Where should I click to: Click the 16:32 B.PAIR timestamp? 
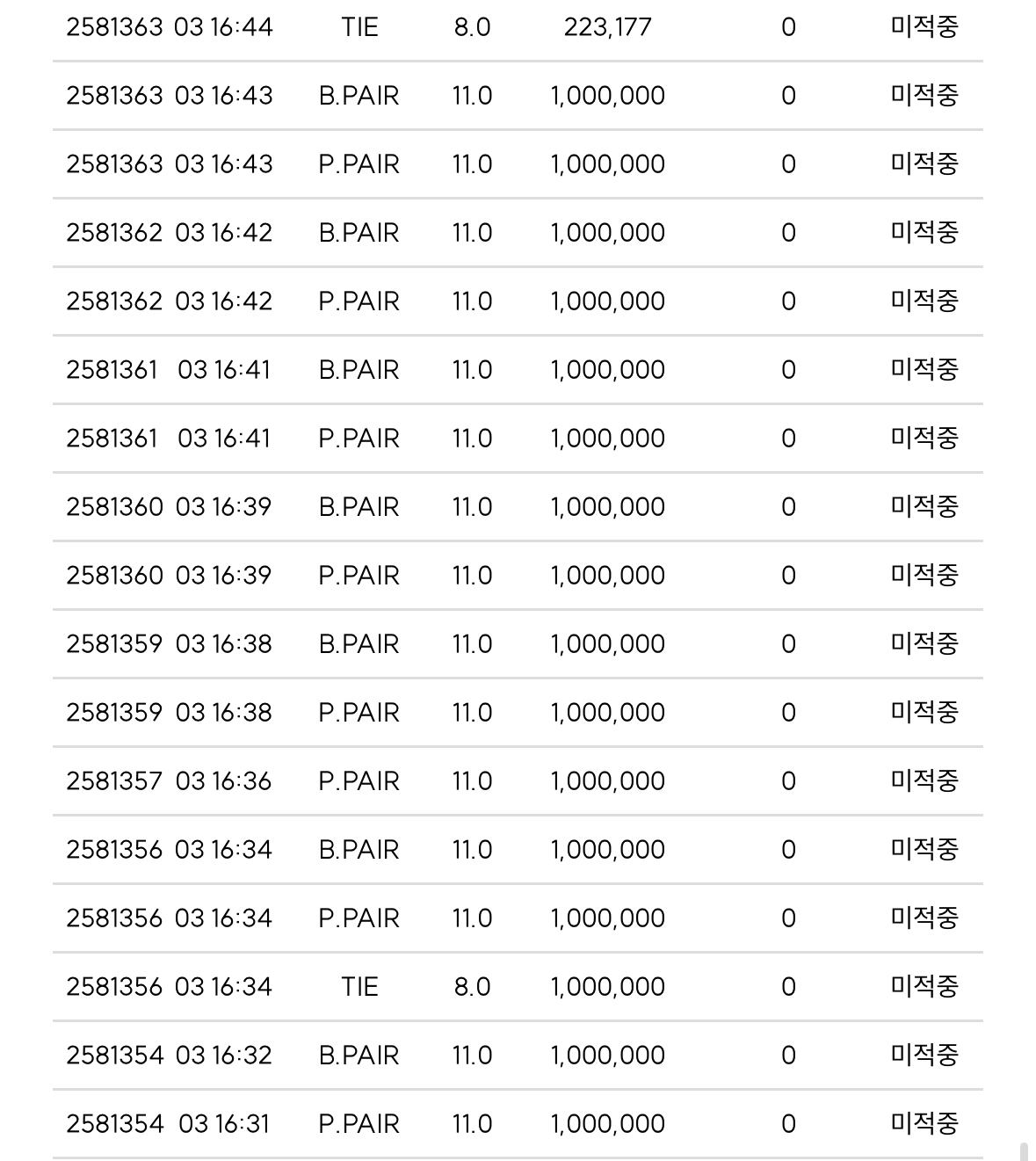pos(223,1056)
